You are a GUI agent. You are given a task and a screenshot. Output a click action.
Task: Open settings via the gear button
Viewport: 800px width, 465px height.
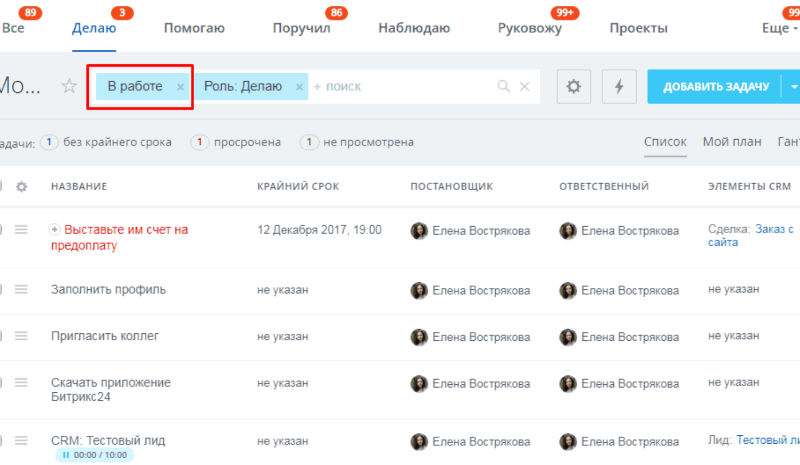coord(573,87)
